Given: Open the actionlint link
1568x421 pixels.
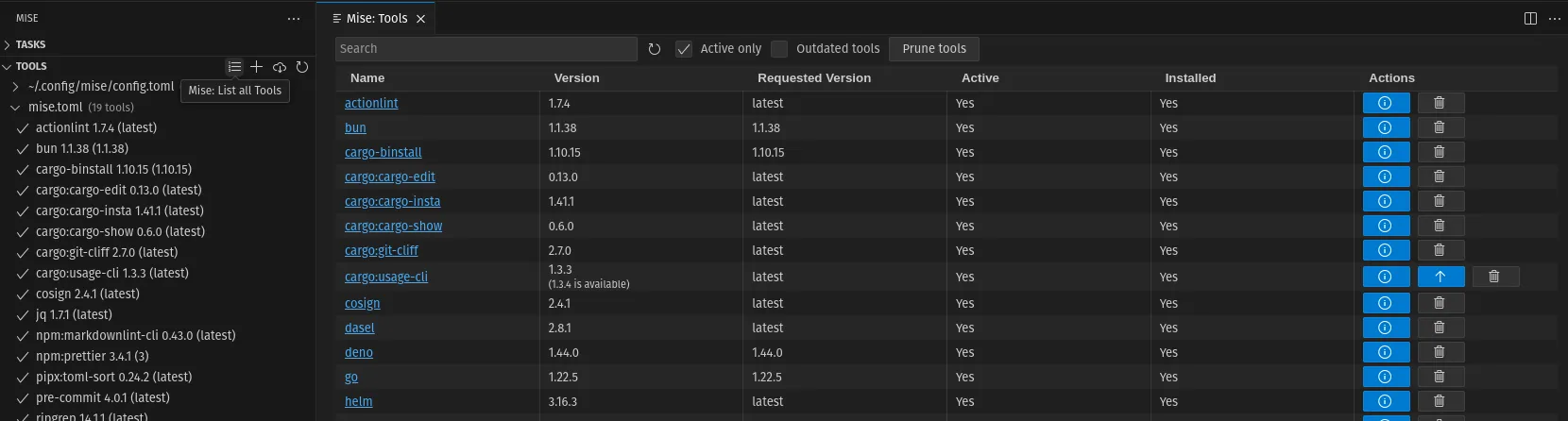Looking at the screenshot, I should (x=371, y=103).
